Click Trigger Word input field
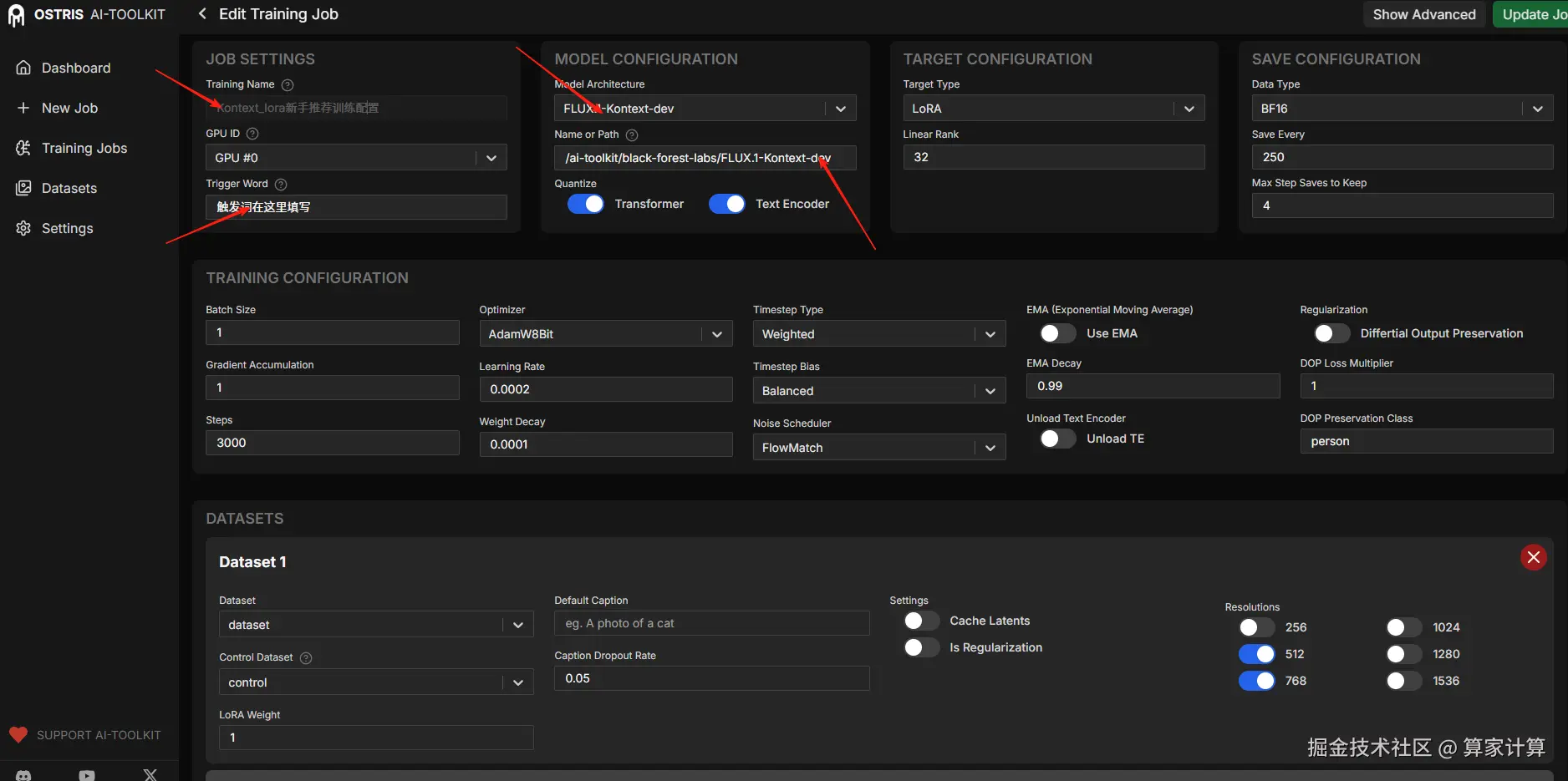 (356, 207)
